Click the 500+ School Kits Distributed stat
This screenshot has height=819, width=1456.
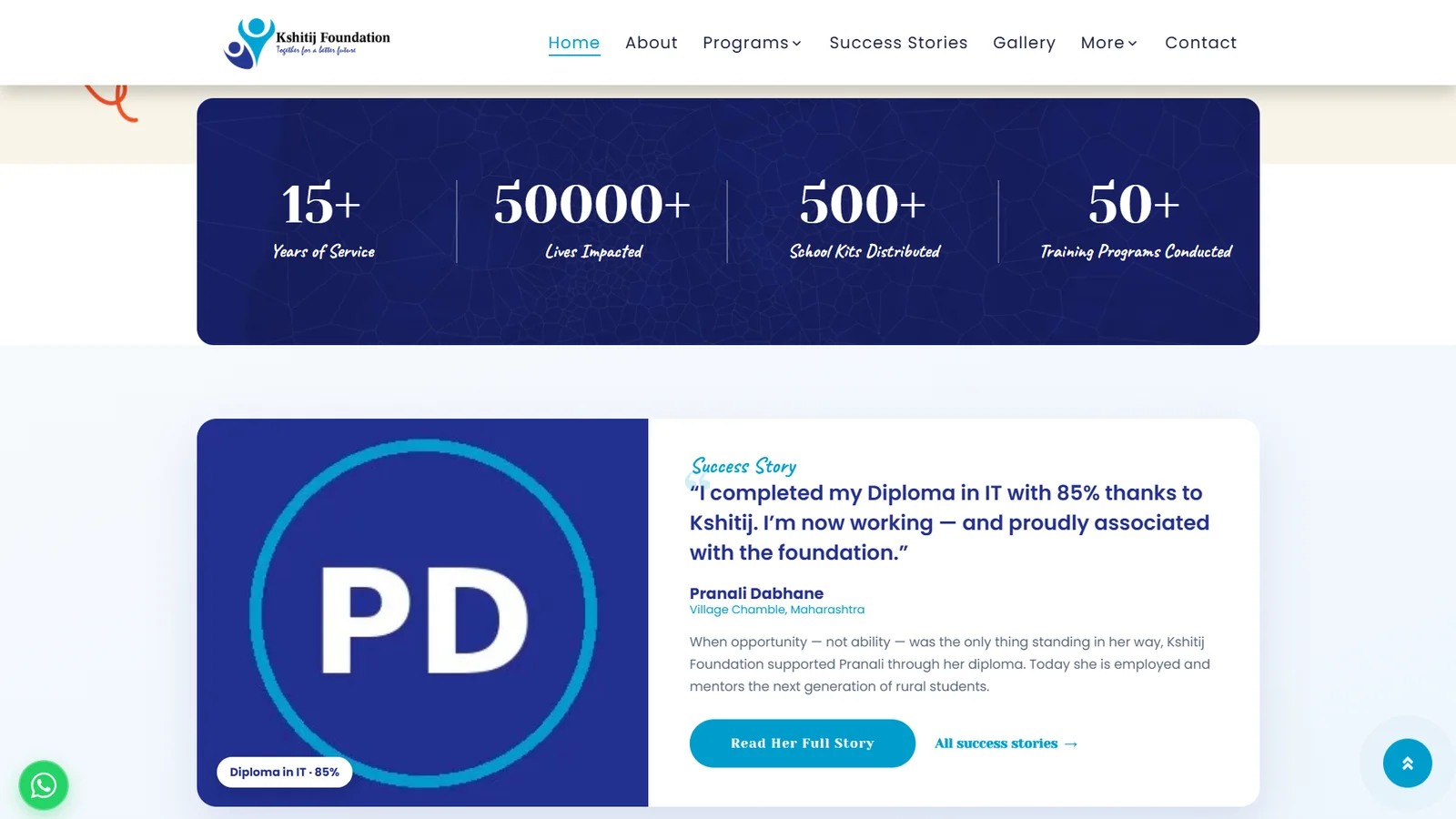[864, 220]
